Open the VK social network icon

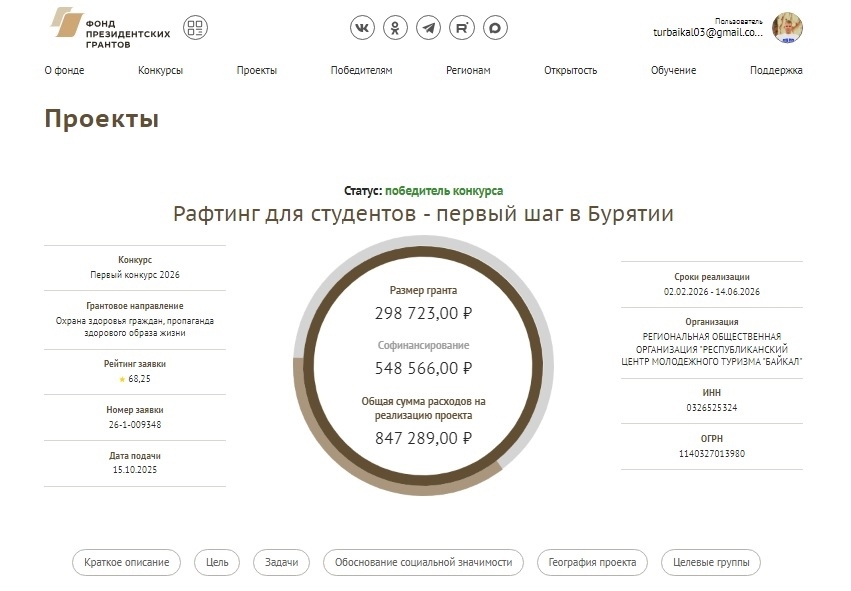point(362,28)
